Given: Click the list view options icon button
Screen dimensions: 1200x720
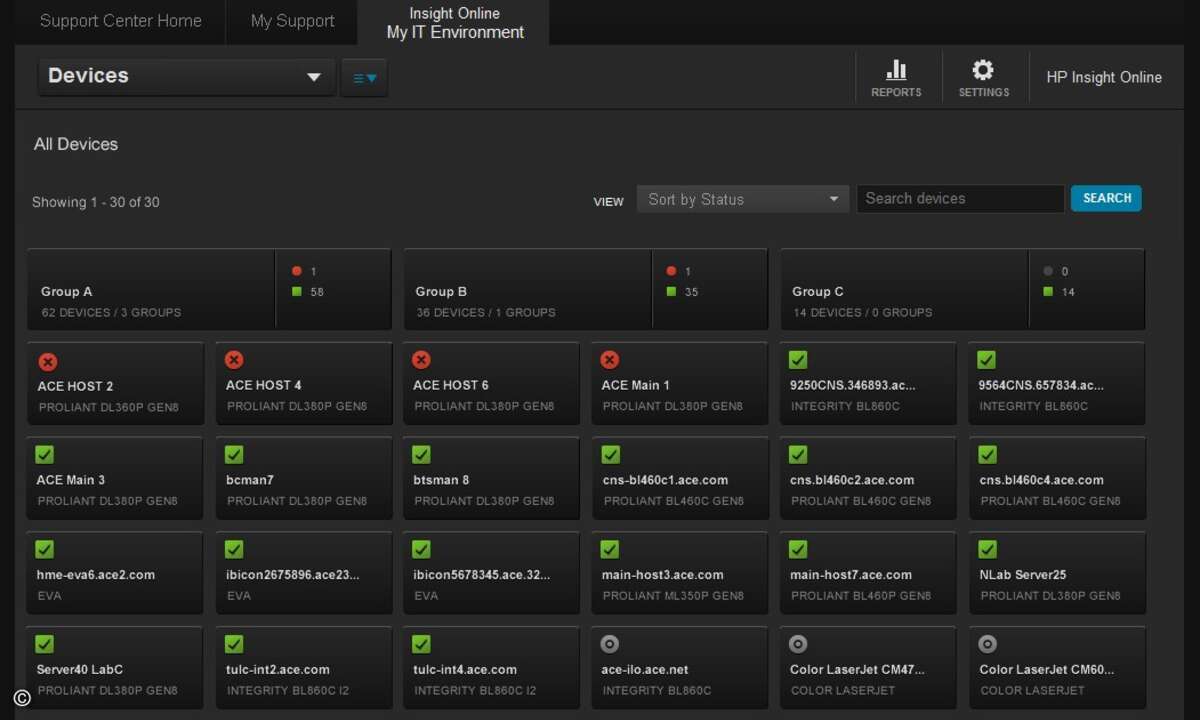Looking at the screenshot, I should (364, 78).
